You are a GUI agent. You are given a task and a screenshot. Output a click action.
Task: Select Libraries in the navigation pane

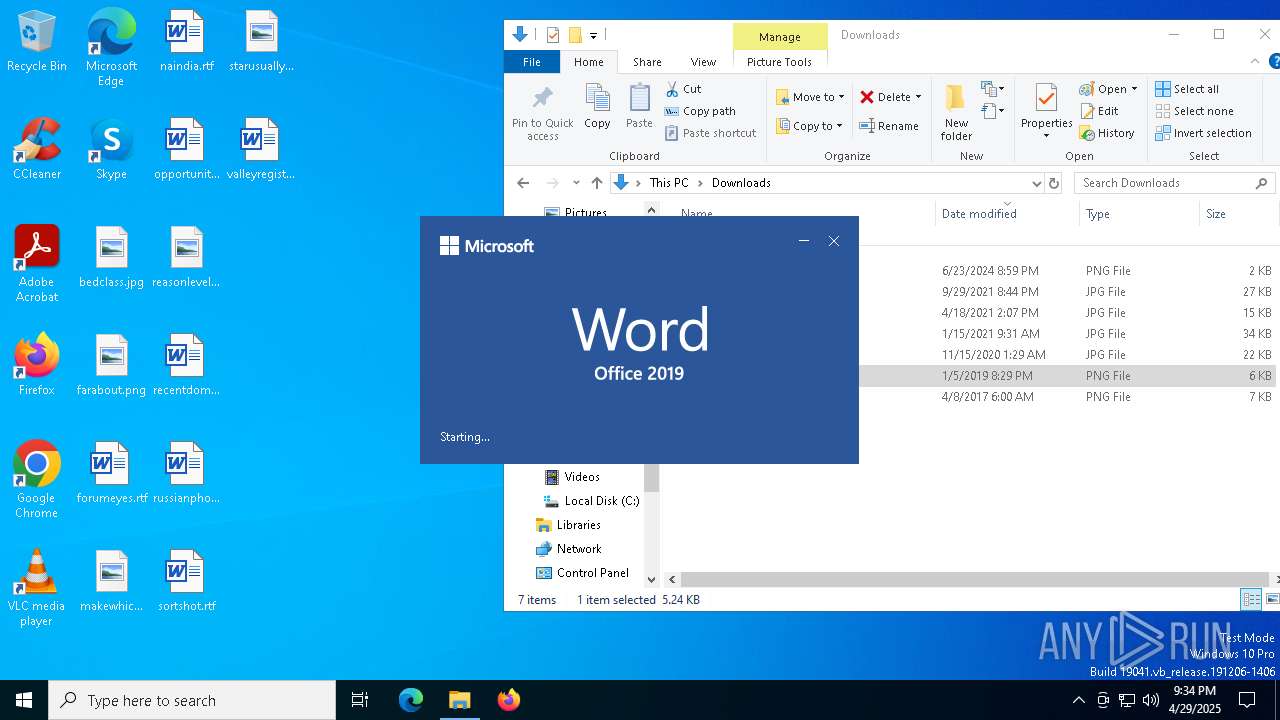[x=568, y=525]
